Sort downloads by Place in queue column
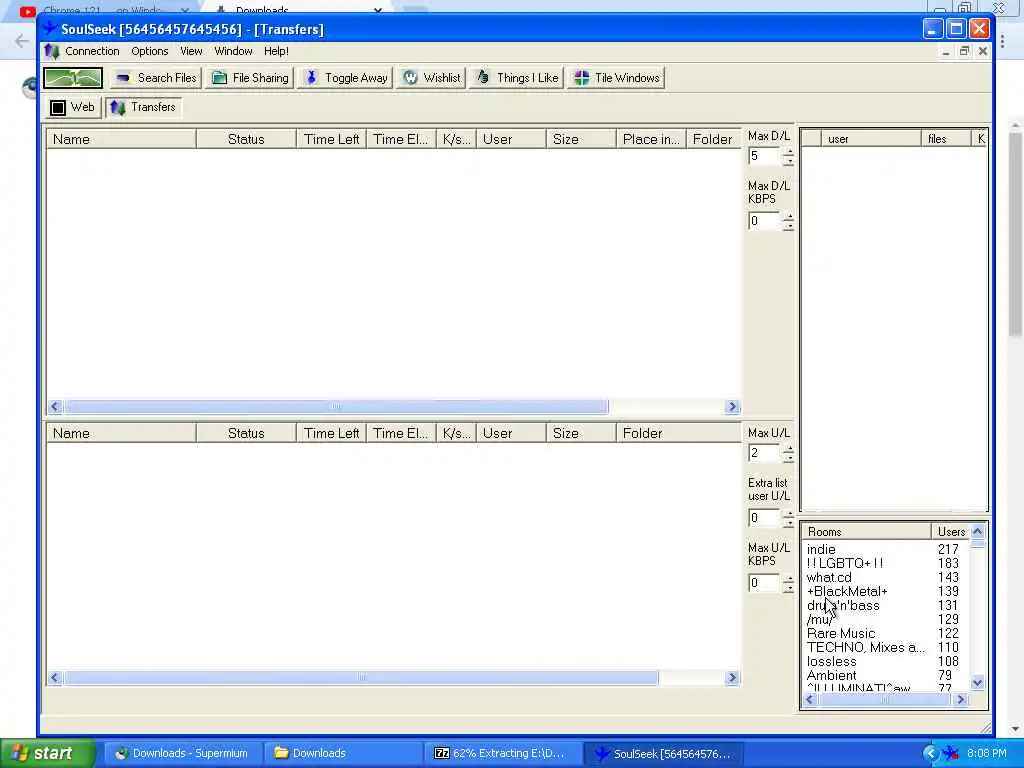The width and height of the screenshot is (1024, 768). [650, 139]
